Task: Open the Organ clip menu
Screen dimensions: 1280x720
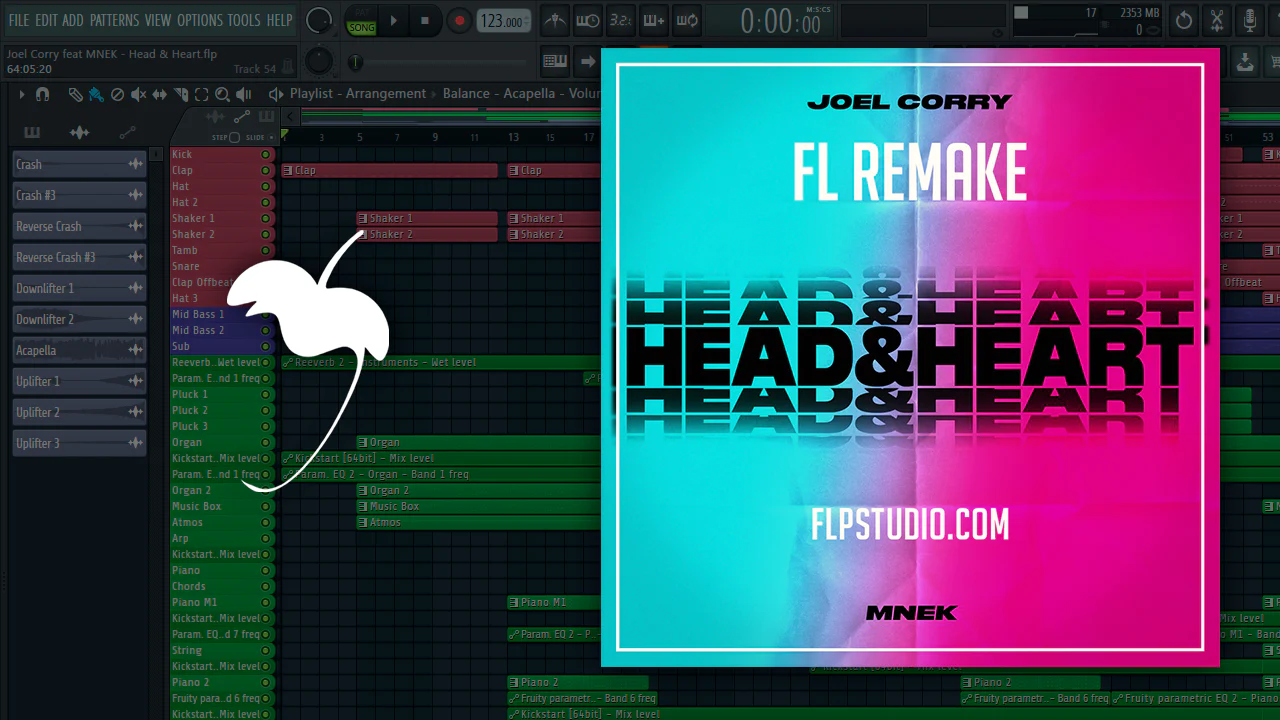Action: point(363,442)
